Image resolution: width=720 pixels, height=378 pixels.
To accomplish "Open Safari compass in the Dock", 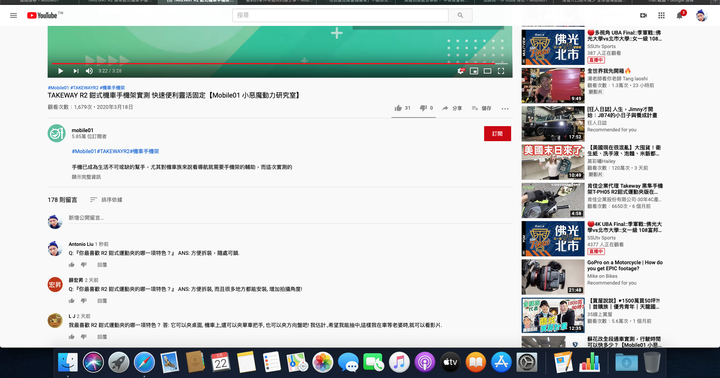I will 144,362.
